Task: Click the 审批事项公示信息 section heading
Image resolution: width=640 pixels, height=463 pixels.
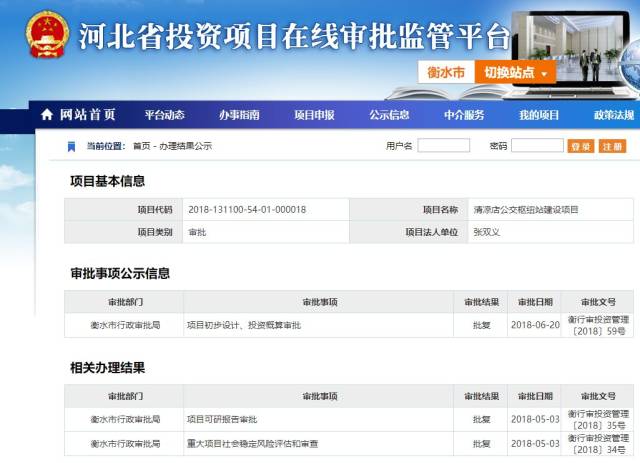Action: tap(120, 273)
